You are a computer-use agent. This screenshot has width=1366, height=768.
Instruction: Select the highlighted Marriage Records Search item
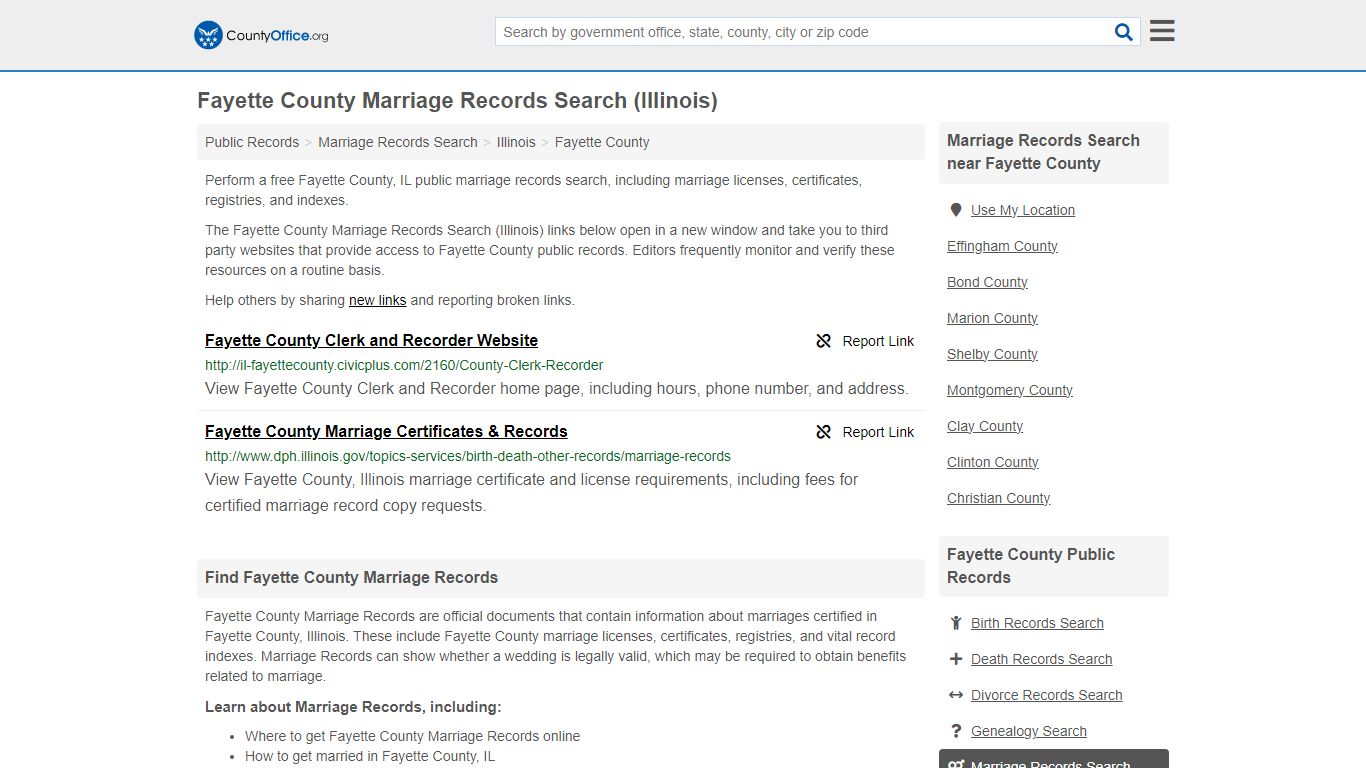coord(1054,759)
